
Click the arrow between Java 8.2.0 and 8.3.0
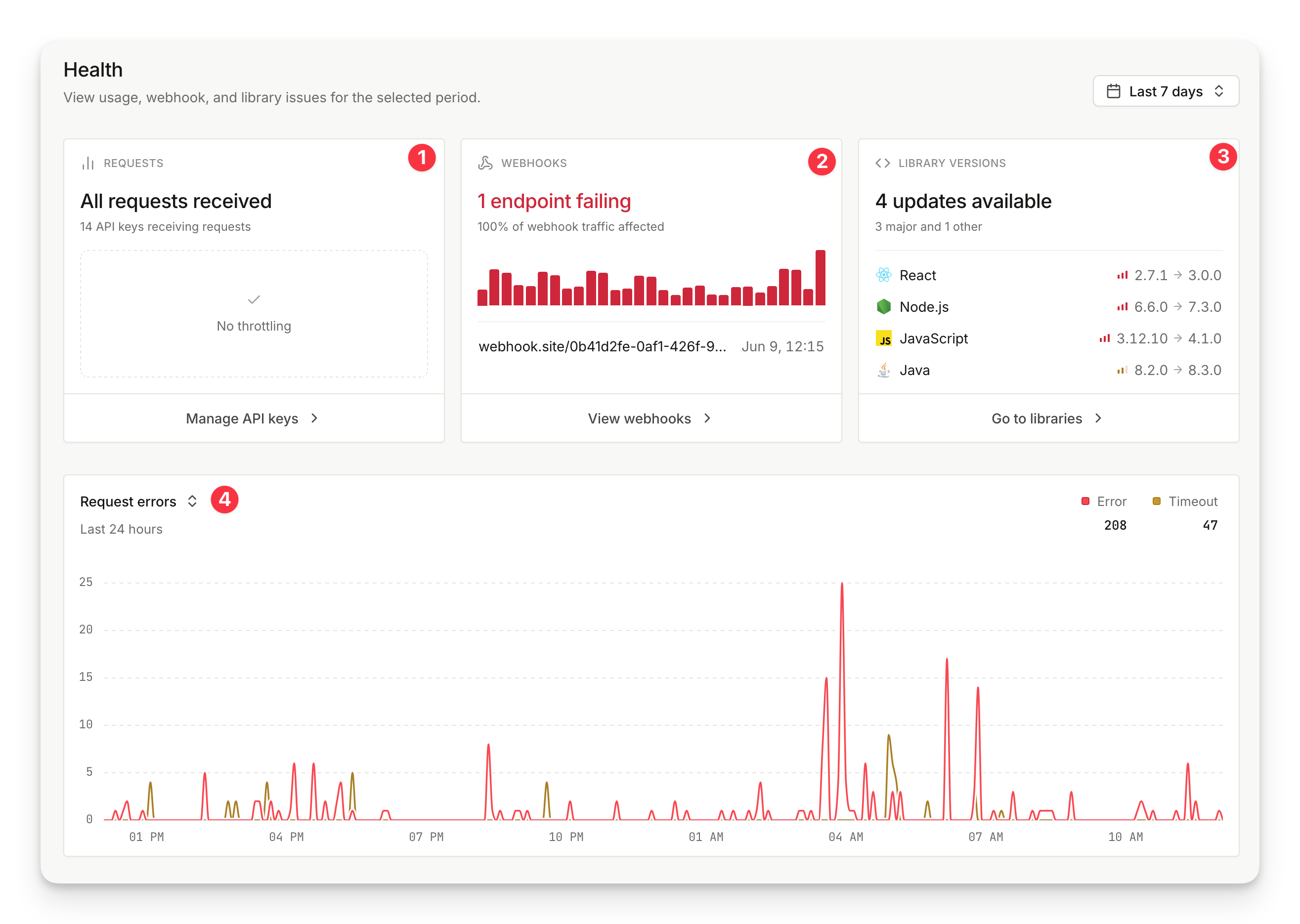click(1177, 370)
